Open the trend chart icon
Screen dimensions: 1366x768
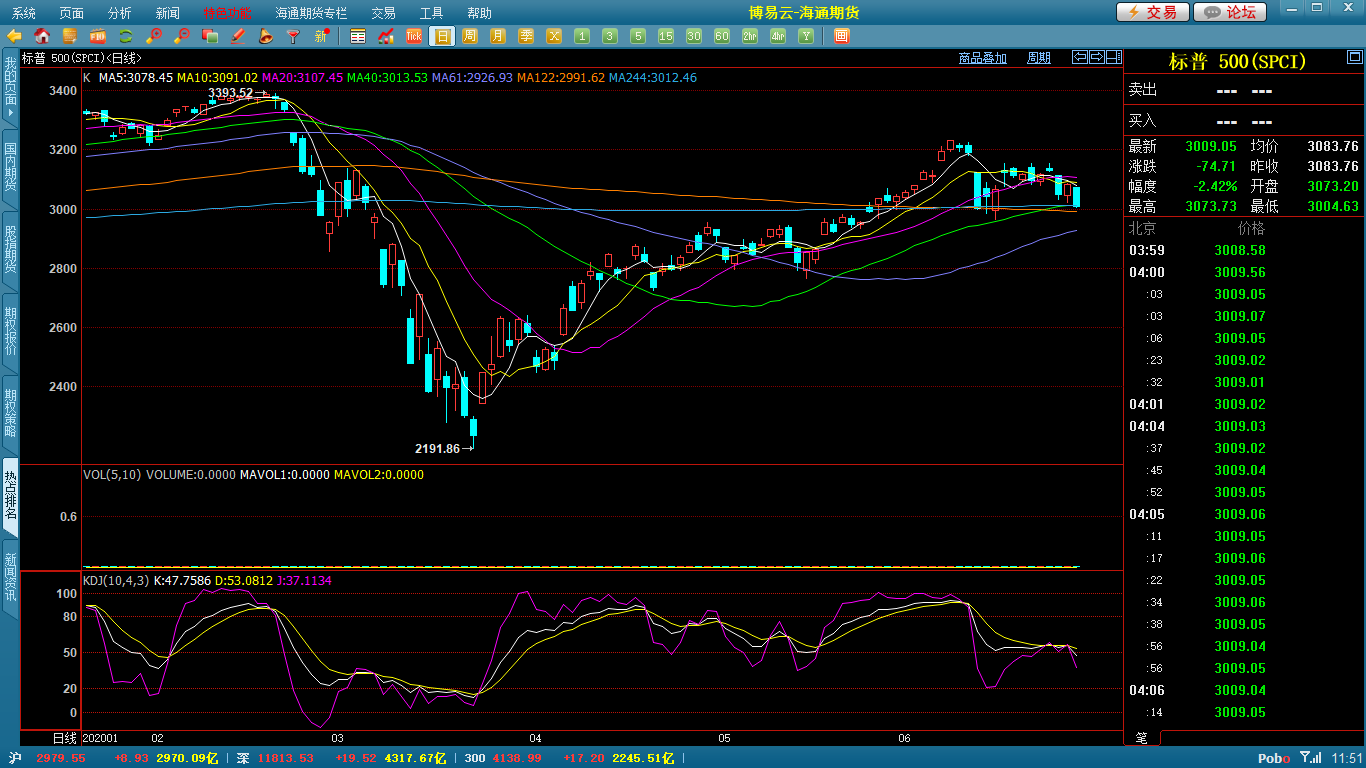pyautogui.click(x=386, y=36)
